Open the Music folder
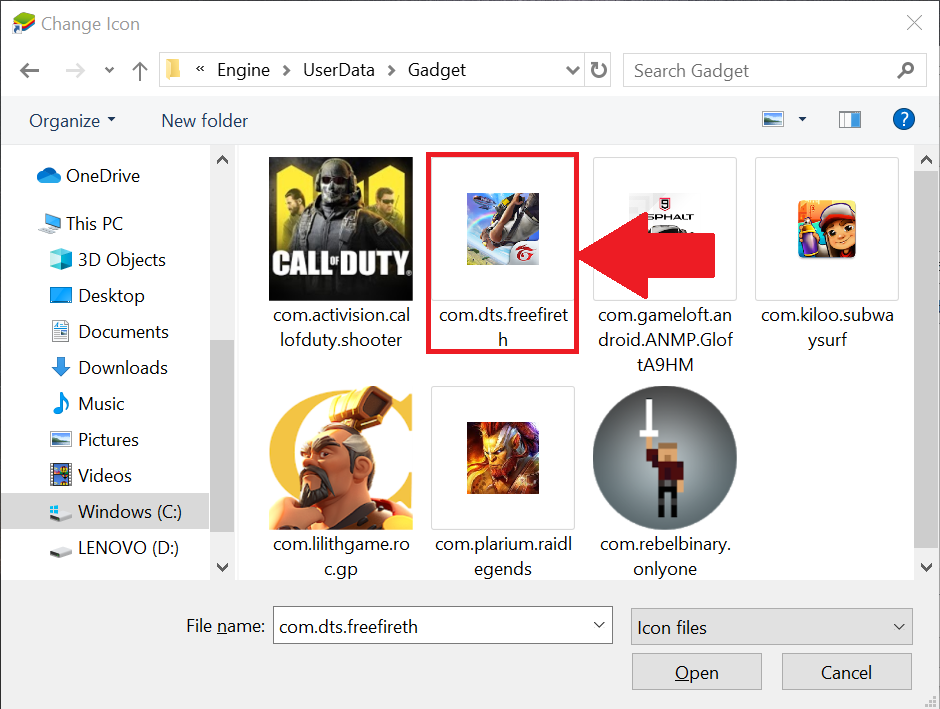Image resolution: width=940 pixels, height=709 pixels. pyautogui.click(x=87, y=403)
